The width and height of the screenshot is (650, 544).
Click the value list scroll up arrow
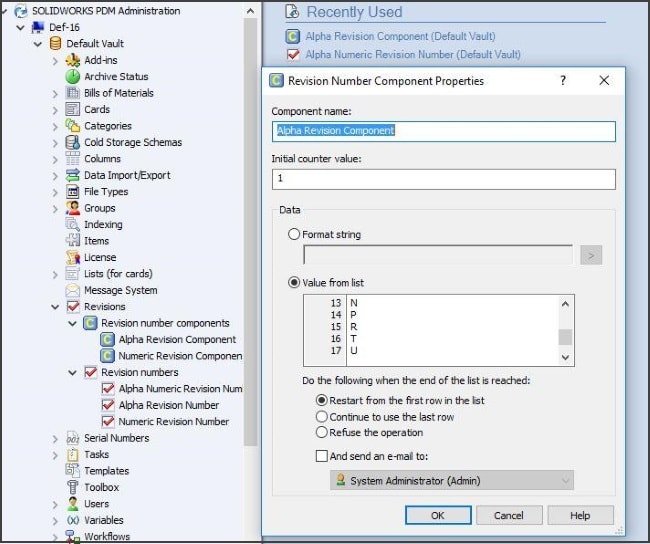tap(565, 304)
